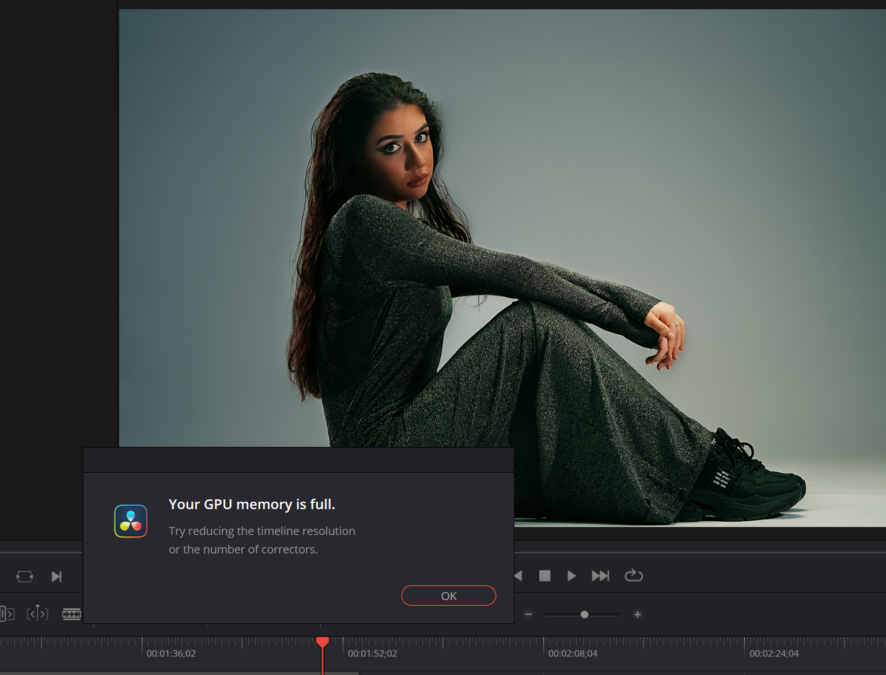Click the rectangle icon with inward arrows
The height and width of the screenshot is (675, 886).
[24, 576]
